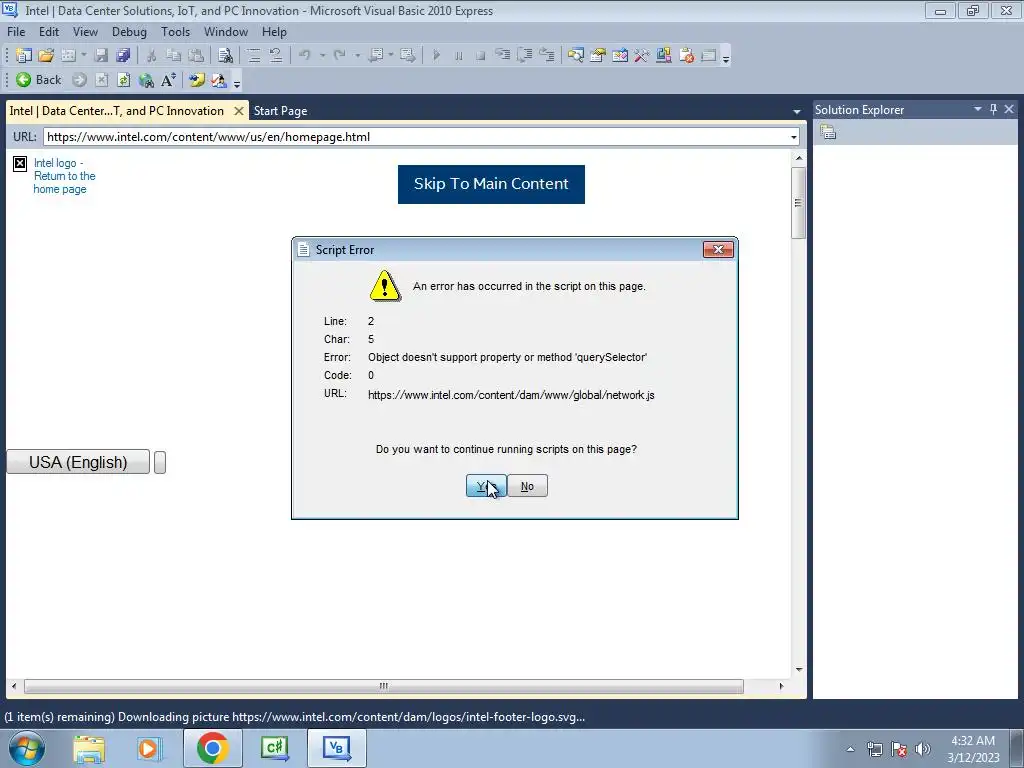Click Skip To Main Content button

tap(491, 184)
